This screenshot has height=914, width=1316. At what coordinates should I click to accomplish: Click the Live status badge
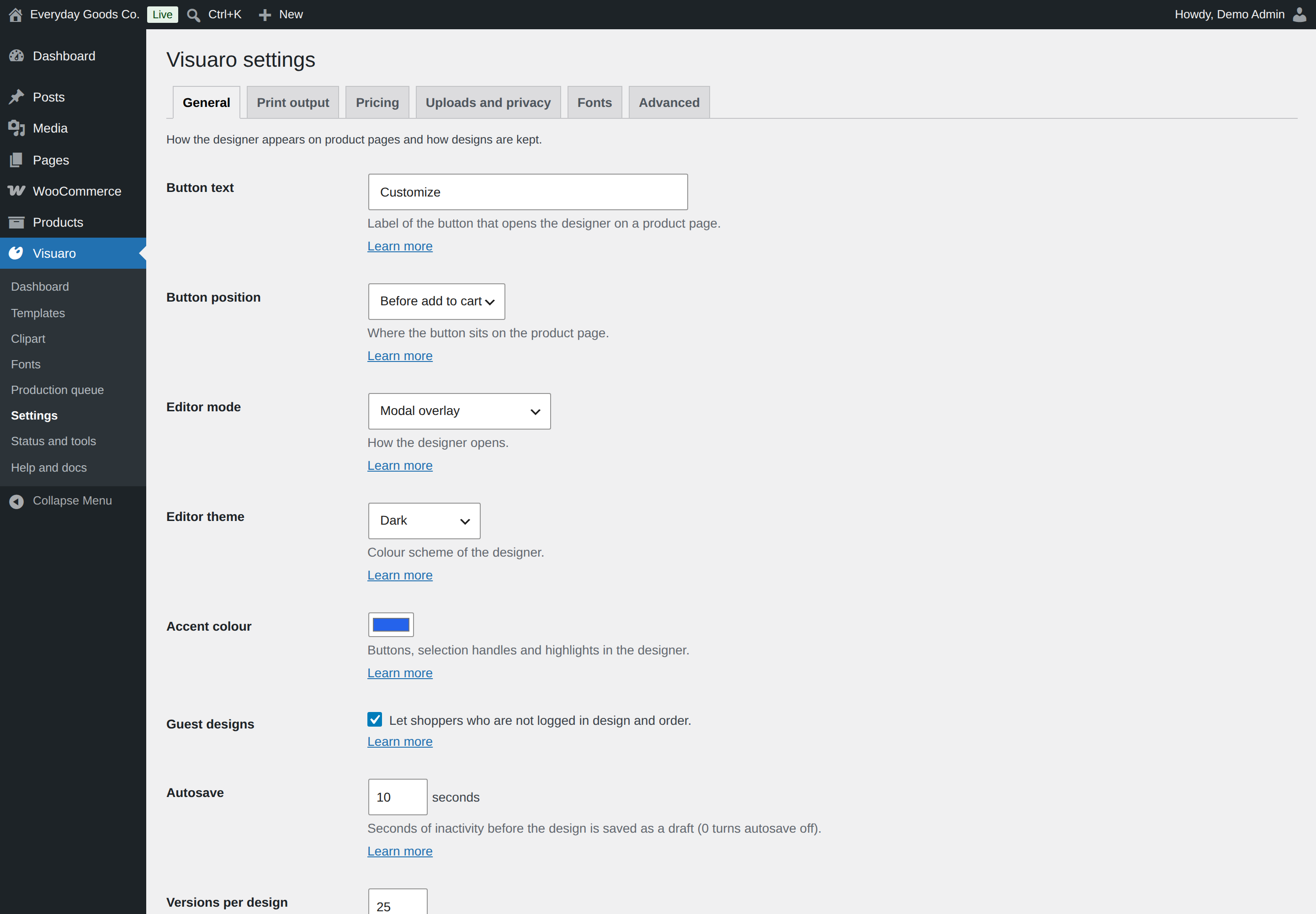(162, 15)
